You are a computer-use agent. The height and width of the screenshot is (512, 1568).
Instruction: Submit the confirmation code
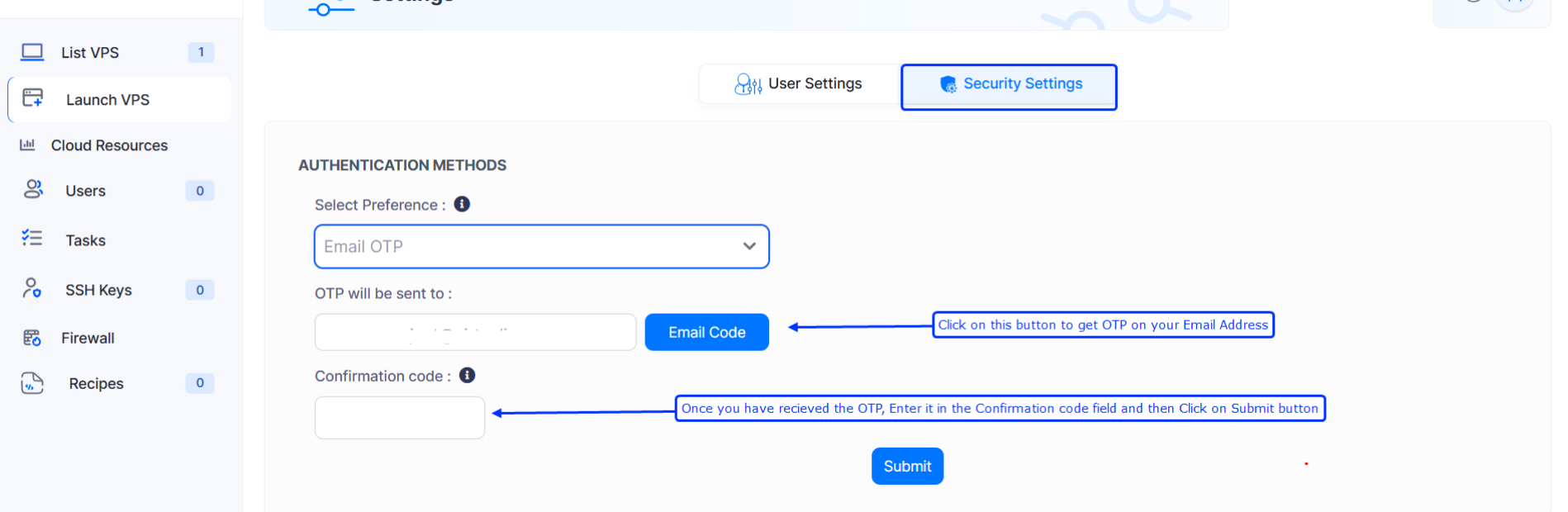click(x=907, y=467)
